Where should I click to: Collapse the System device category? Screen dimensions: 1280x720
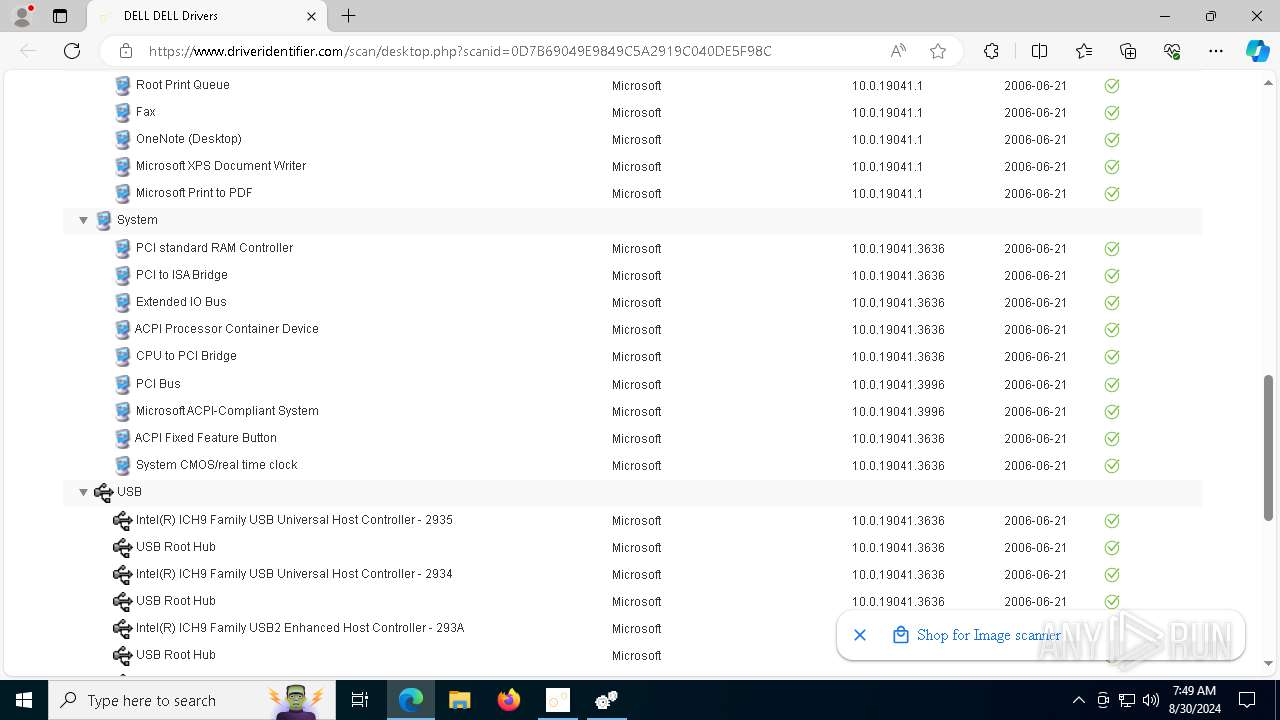point(84,220)
